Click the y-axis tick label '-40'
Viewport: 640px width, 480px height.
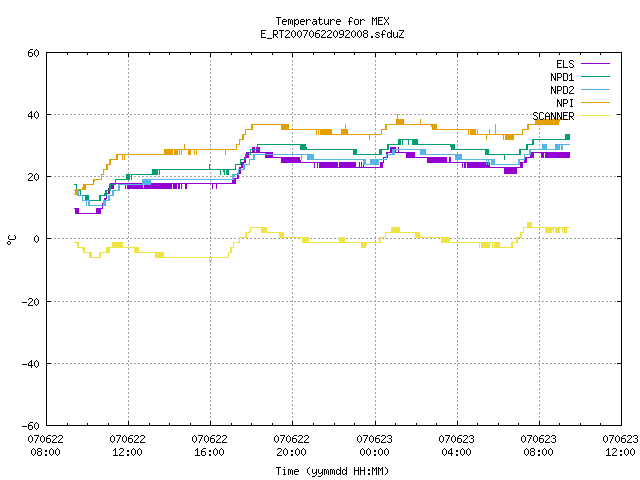(x=31, y=364)
